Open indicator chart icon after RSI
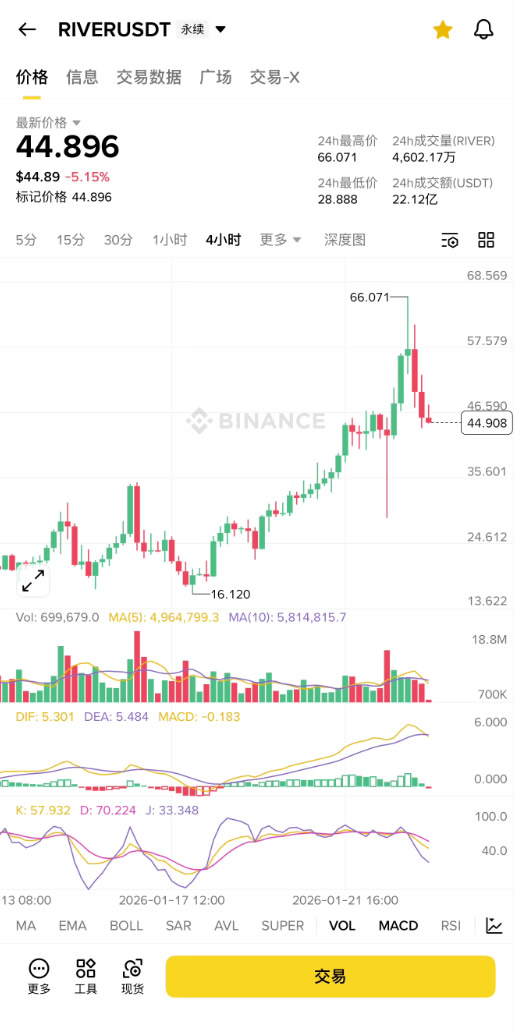514x1031 pixels. pyautogui.click(x=494, y=925)
